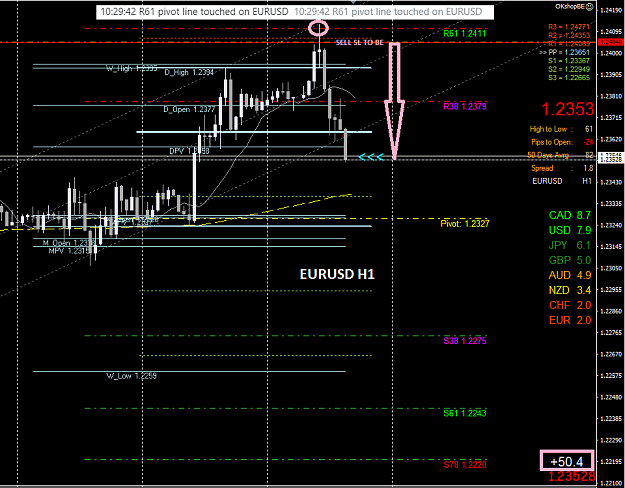Click the D_Open 1.2377 label
Image resolution: width=625 pixels, height=488 pixels.
pos(189,109)
